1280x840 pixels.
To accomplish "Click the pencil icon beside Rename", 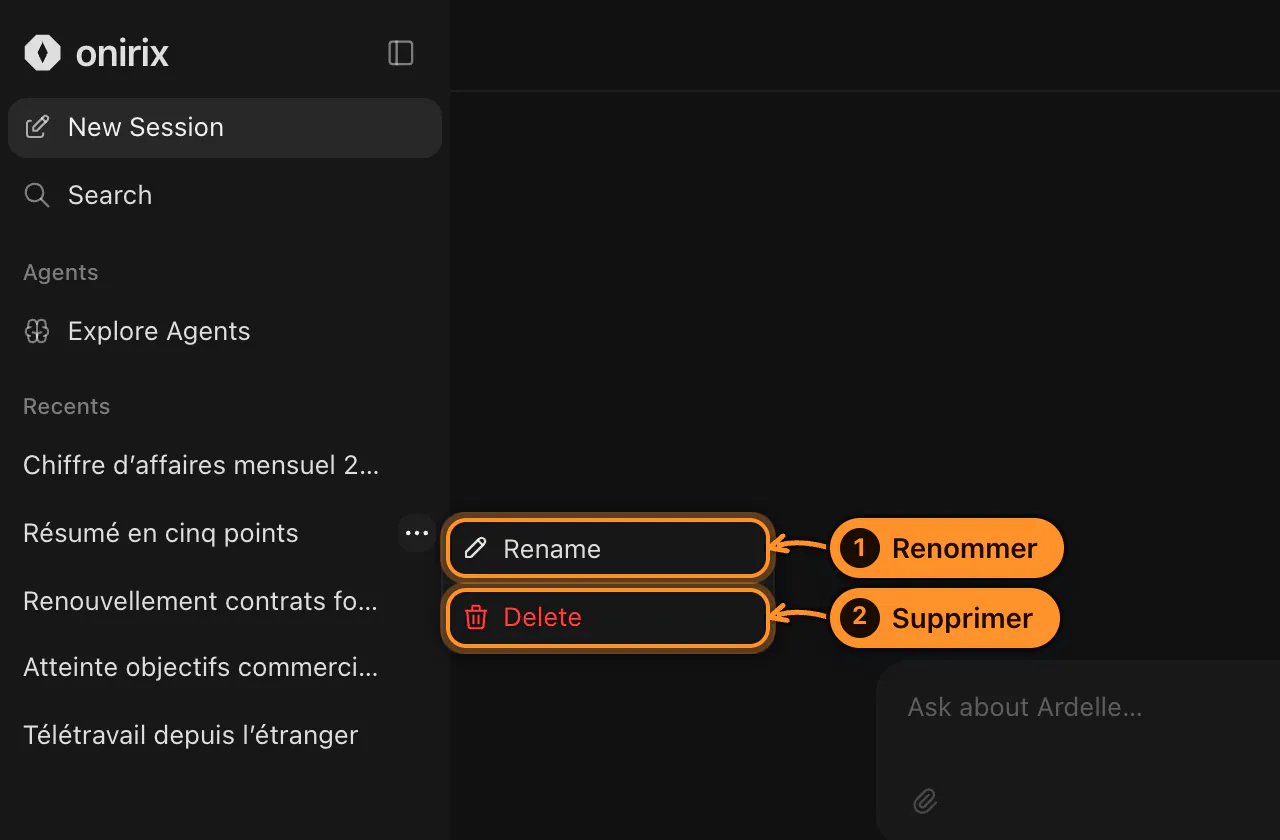I will pos(476,548).
